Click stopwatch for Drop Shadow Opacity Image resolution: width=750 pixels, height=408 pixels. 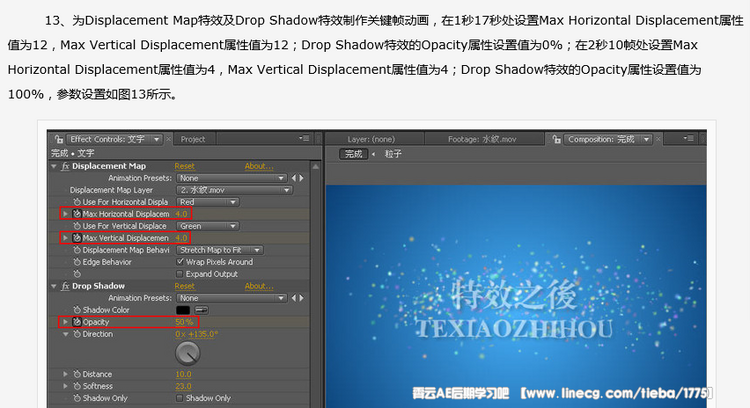click(77, 322)
